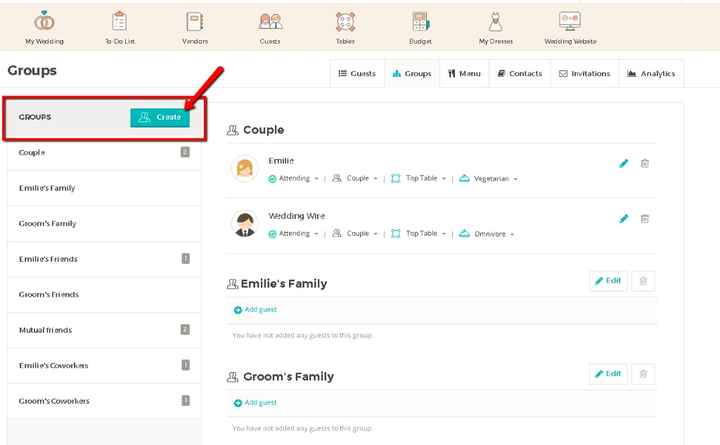
Task: Select Emilie's Family in groups list
Action: tap(104, 188)
